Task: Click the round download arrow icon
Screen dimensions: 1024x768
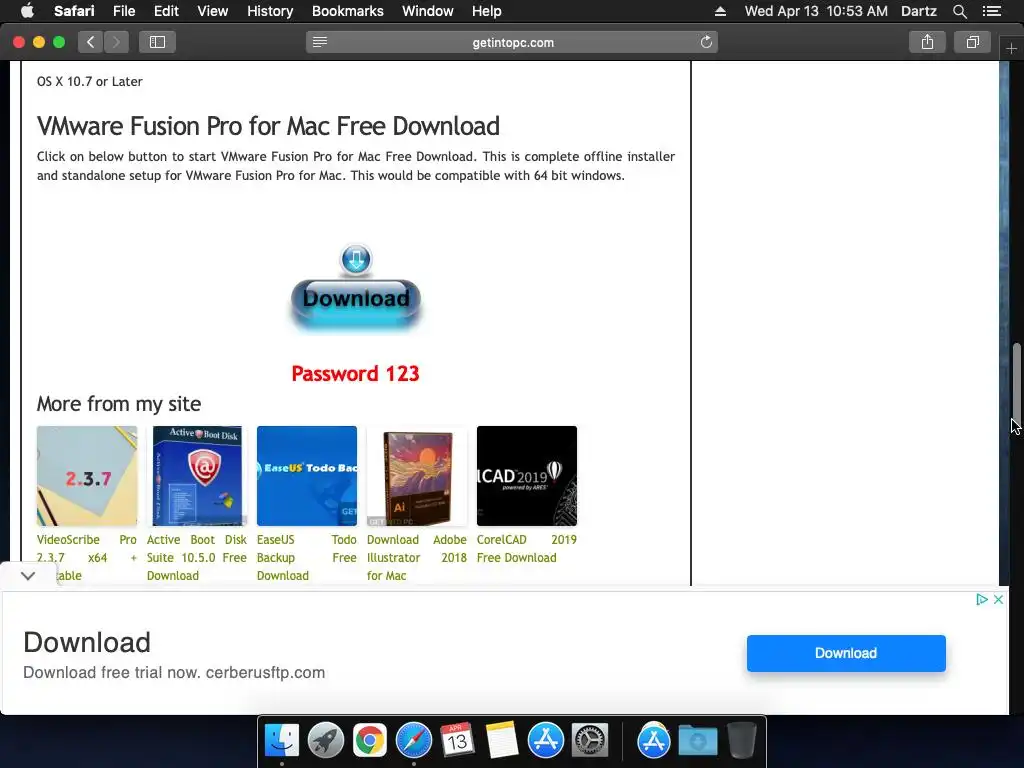Action: click(x=356, y=259)
